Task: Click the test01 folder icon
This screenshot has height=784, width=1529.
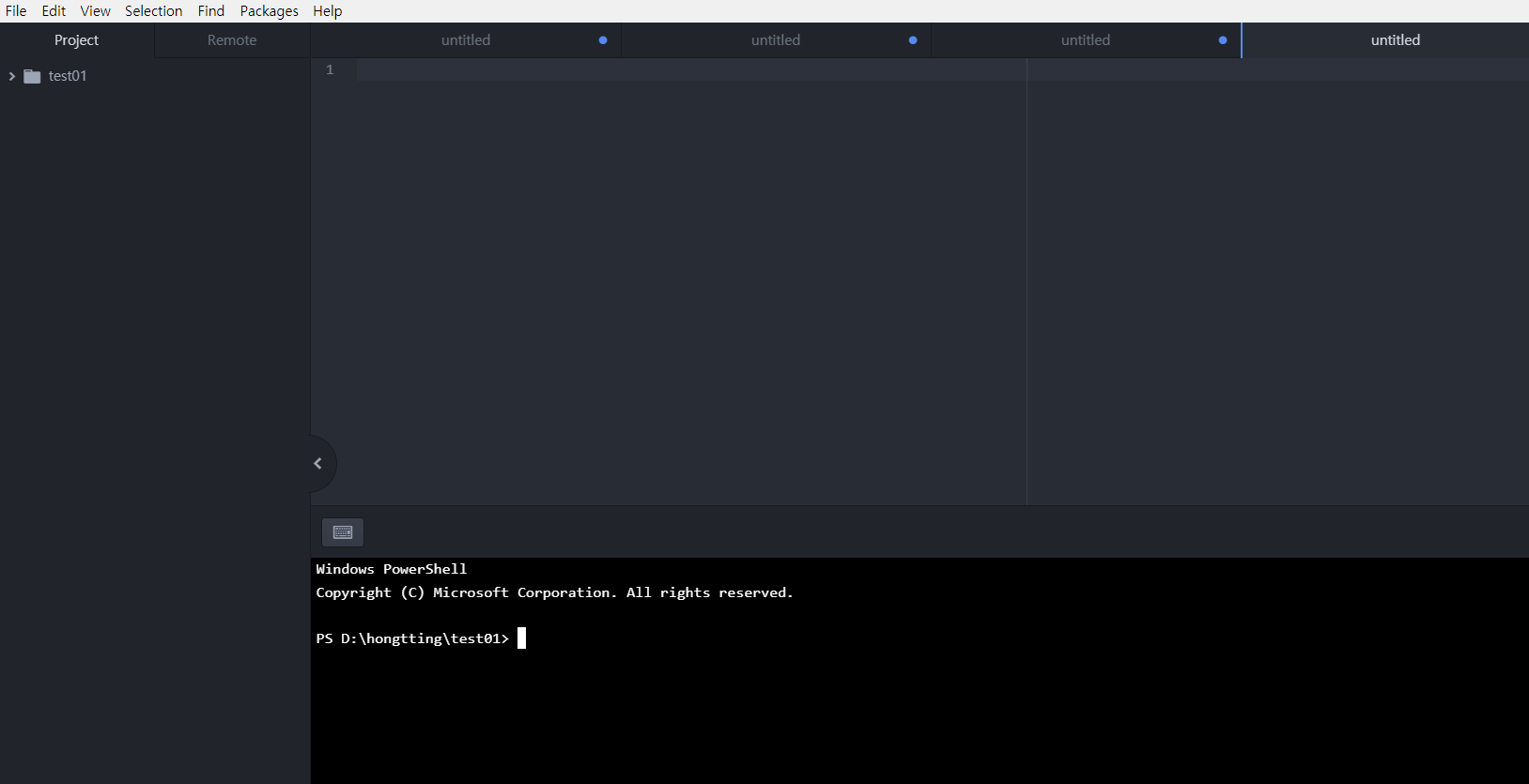Action: [32, 76]
